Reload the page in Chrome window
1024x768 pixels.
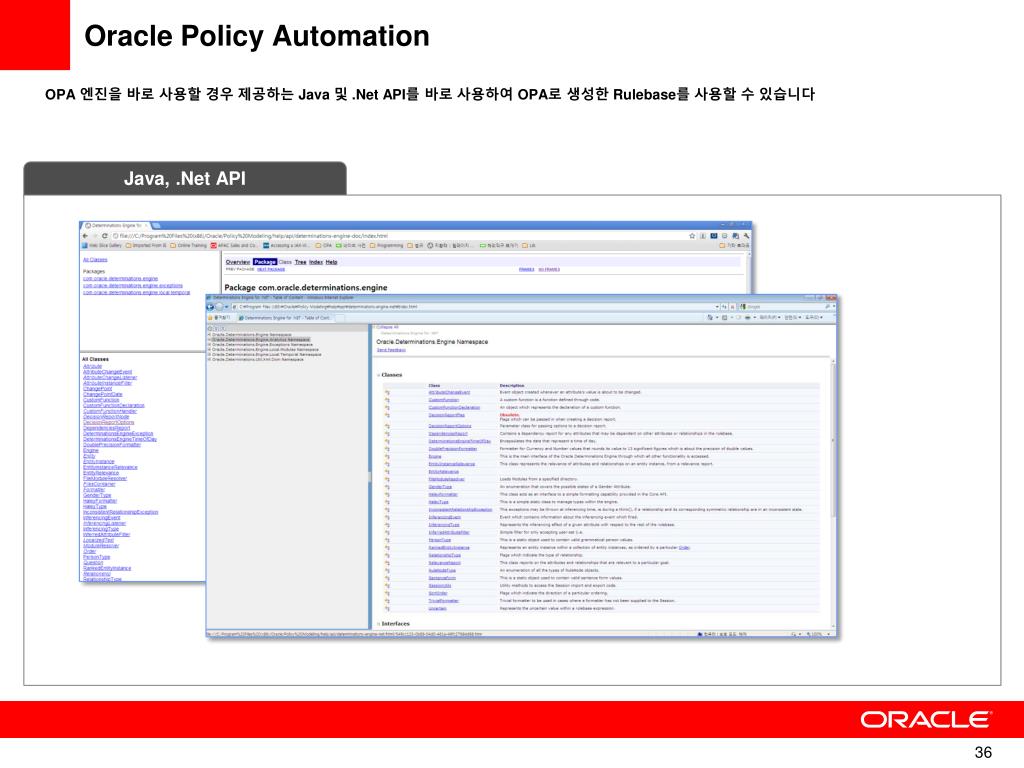(104, 236)
